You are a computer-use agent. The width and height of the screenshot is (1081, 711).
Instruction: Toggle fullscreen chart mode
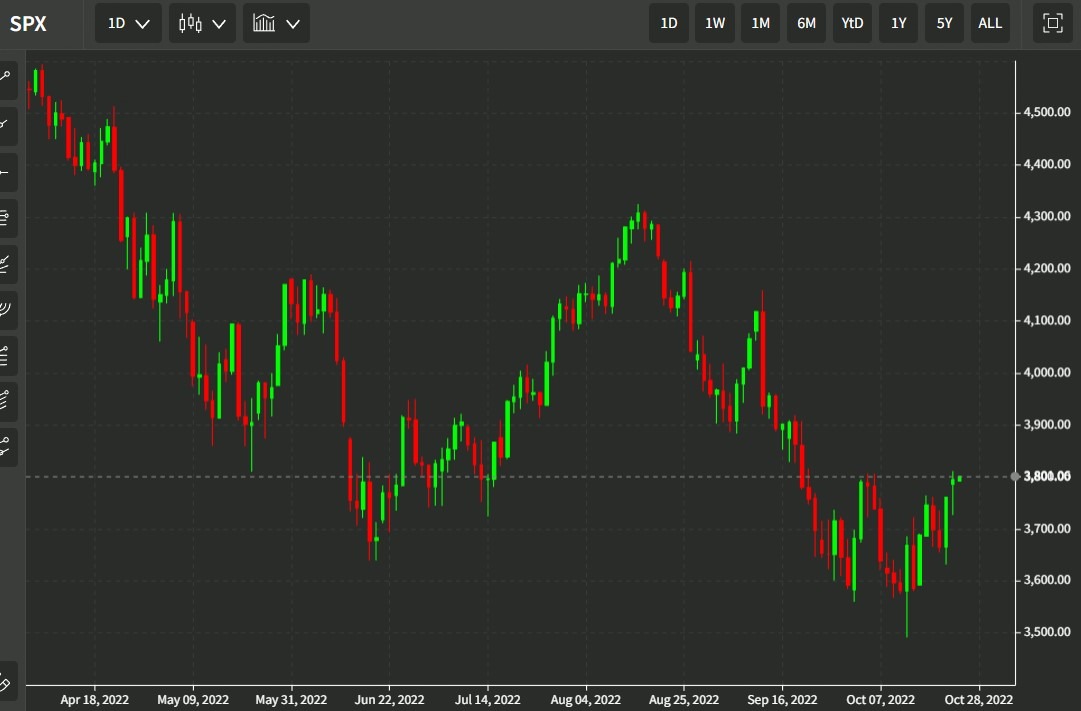click(x=1053, y=23)
